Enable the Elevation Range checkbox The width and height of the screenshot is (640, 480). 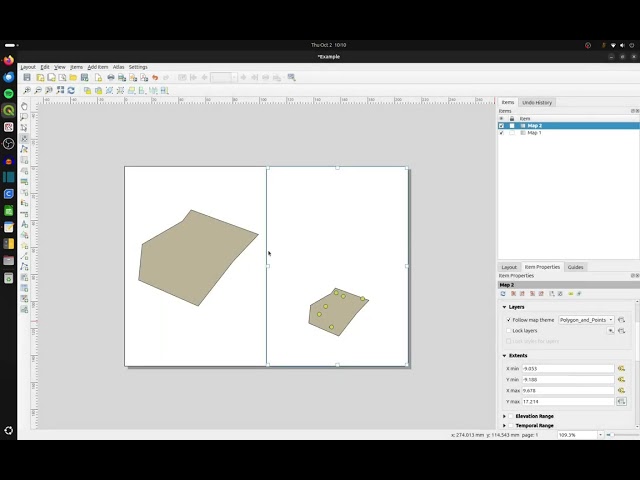(x=511, y=416)
